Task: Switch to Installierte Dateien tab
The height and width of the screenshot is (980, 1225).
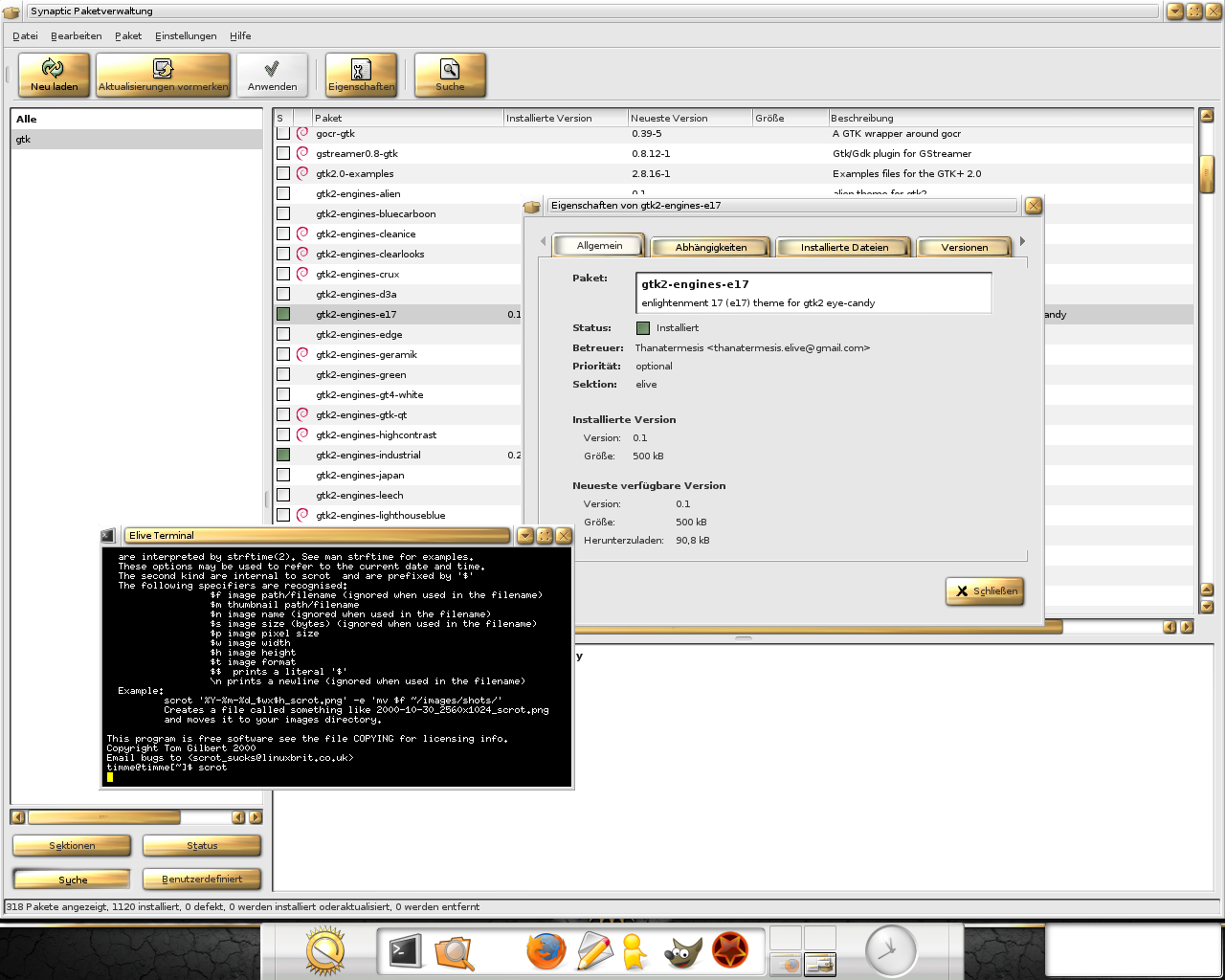Action: click(x=844, y=247)
